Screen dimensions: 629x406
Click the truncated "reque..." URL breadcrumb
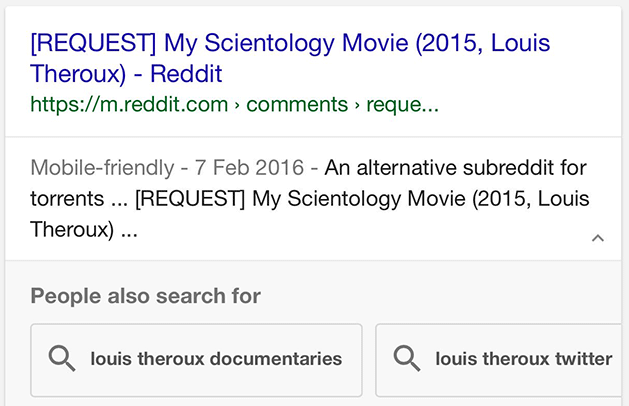(403, 104)
